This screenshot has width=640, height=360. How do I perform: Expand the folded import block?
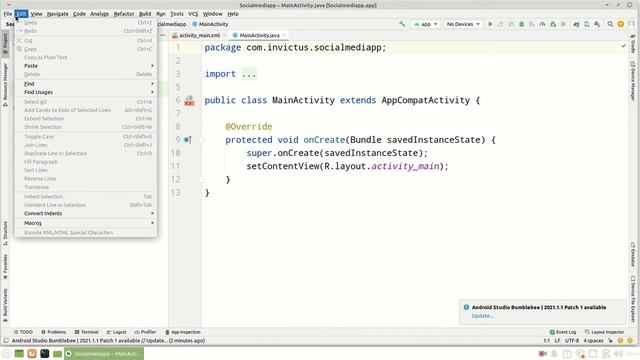(x=249, y=74)
